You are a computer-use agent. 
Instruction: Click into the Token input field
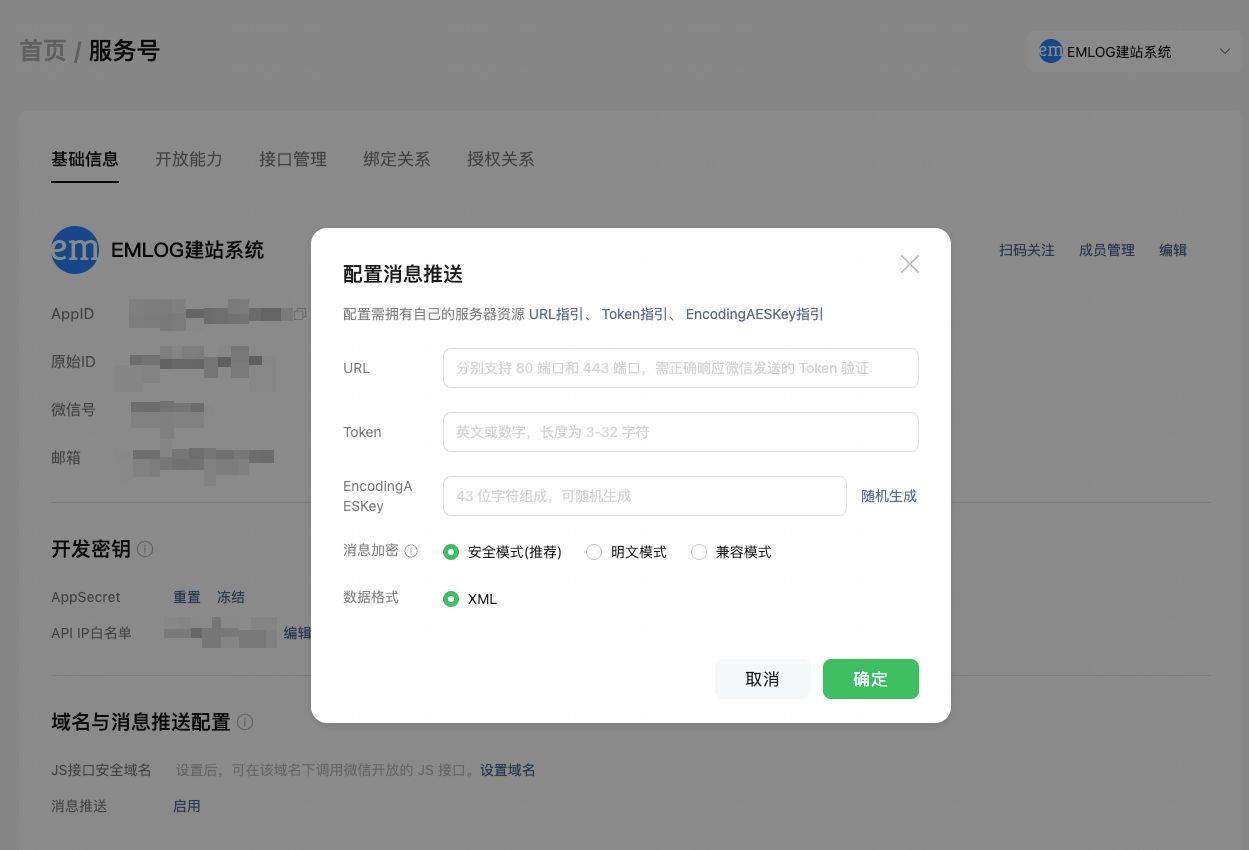pos(681,432)
